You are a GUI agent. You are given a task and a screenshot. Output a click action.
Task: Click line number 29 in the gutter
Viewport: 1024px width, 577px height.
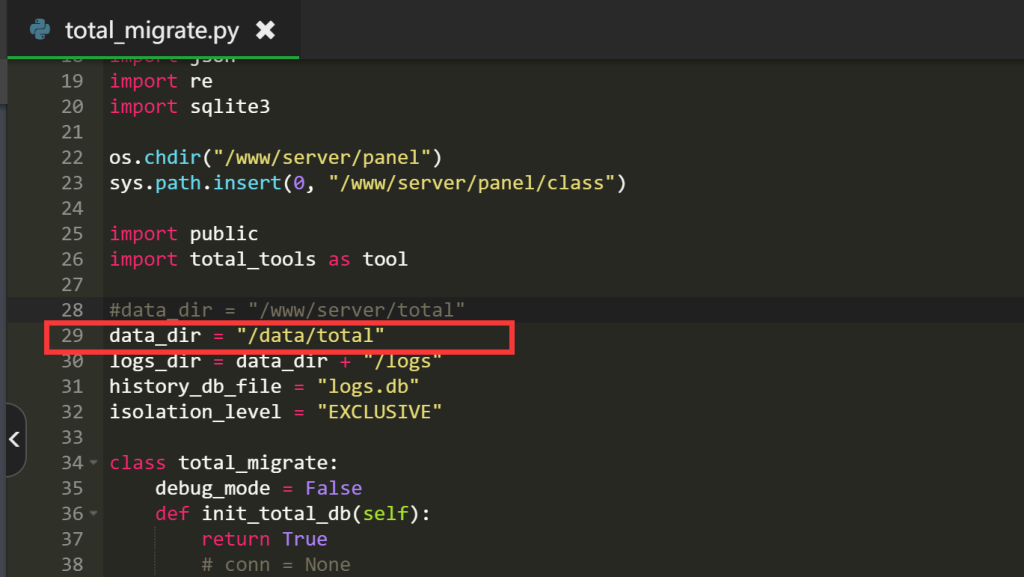pyautogui.click(x=71, y=335)
